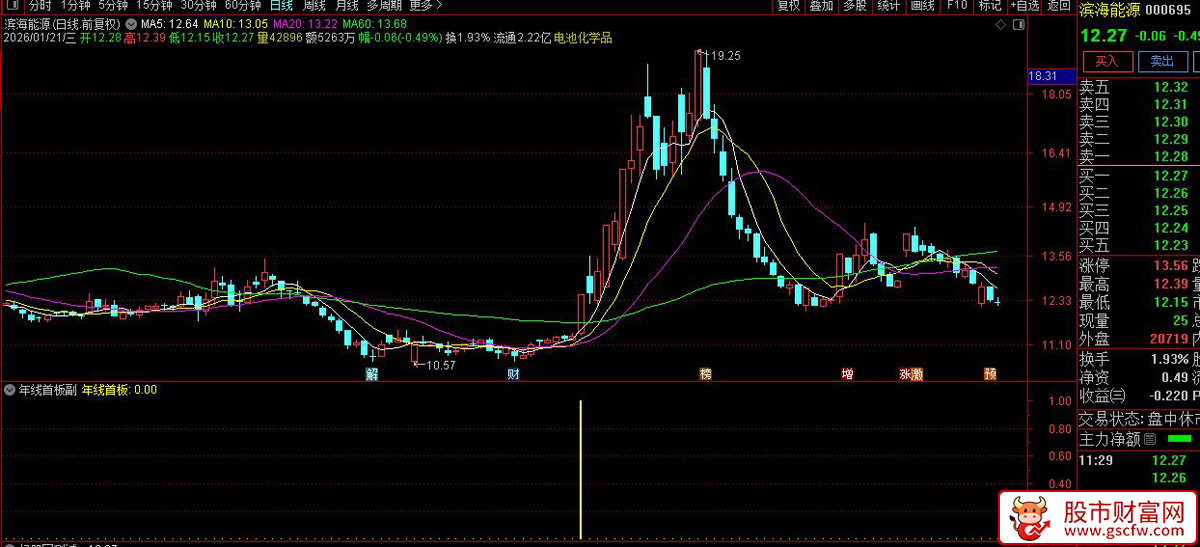Click the MA60: 13.68 indicator label
This screenshot has width=1200, height=547.
pyautogui.click(x=374, y=23)
